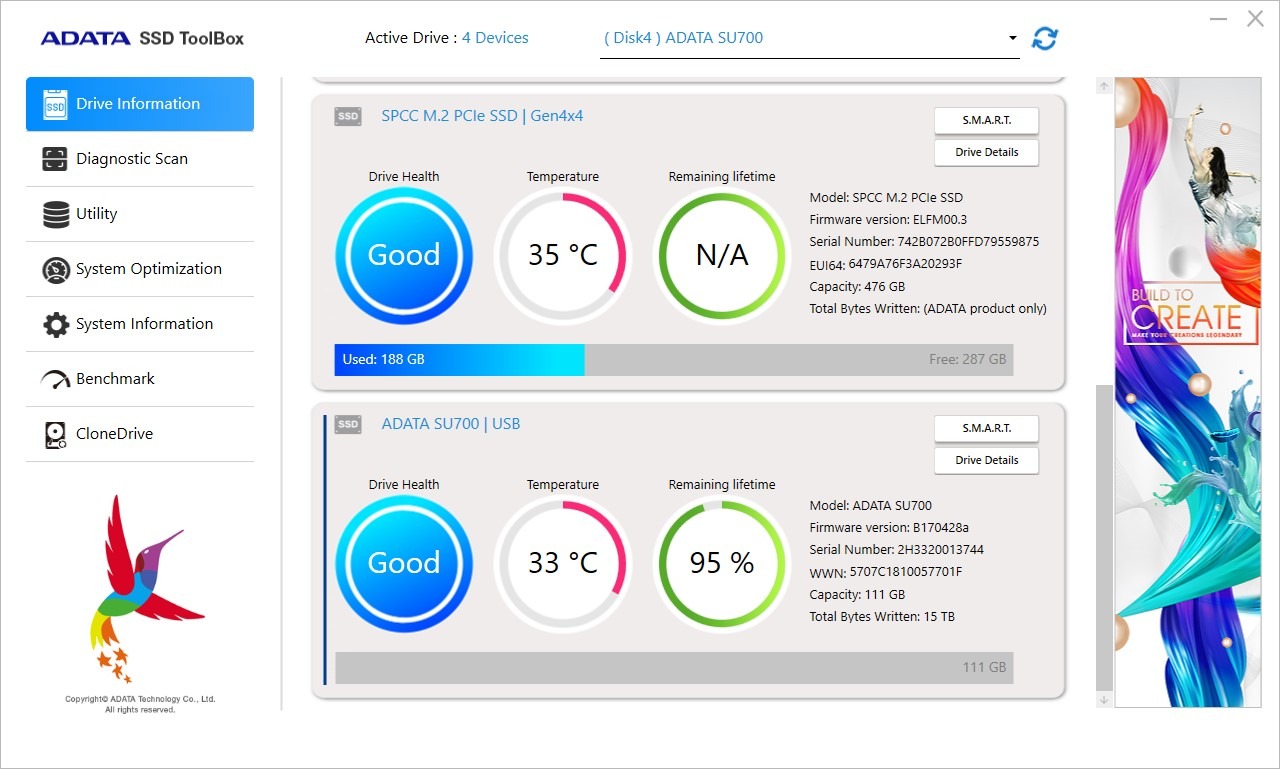Click the System Optimization gauge icon

(x=55, y=269)
